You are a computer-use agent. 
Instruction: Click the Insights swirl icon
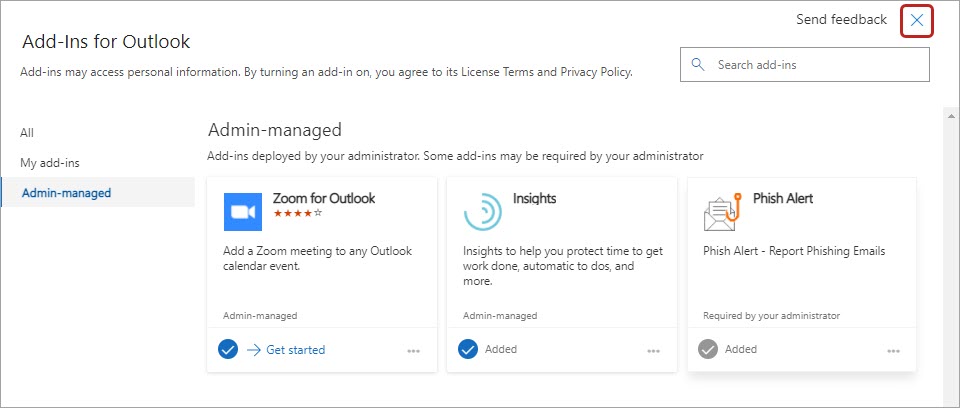click(482, 211)
